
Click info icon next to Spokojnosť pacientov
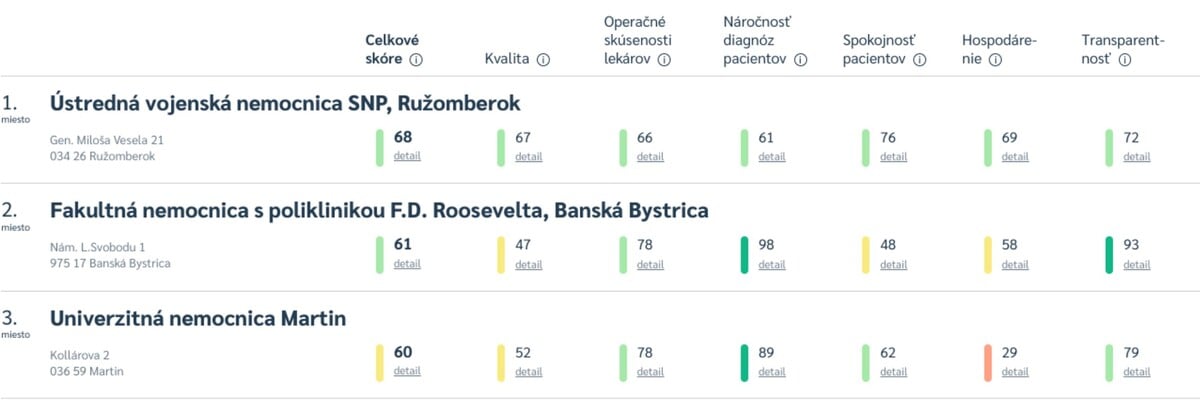tap(920, 60)
